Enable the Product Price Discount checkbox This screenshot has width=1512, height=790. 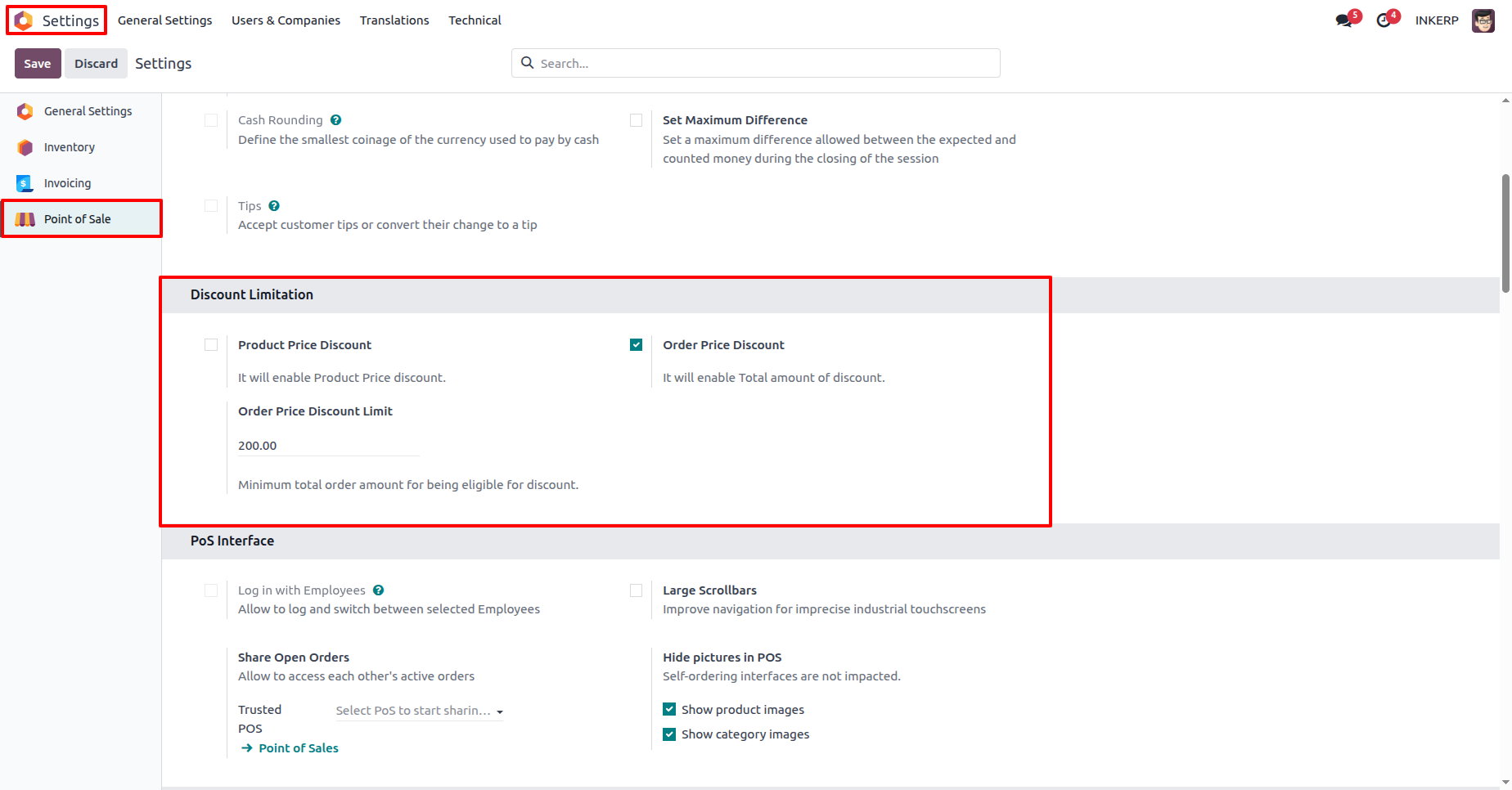click(211, 345)
